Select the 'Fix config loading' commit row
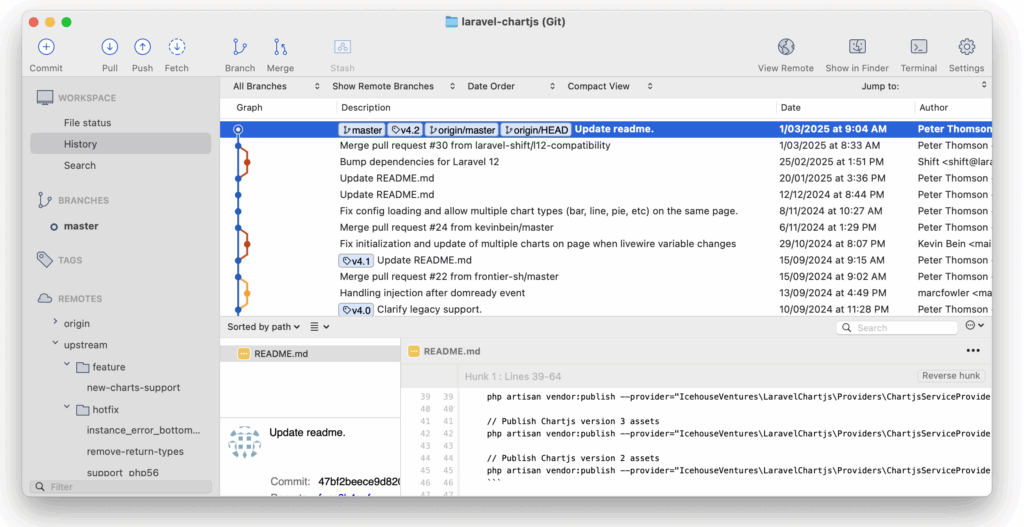1024x527 pixels. coord(605,211)
